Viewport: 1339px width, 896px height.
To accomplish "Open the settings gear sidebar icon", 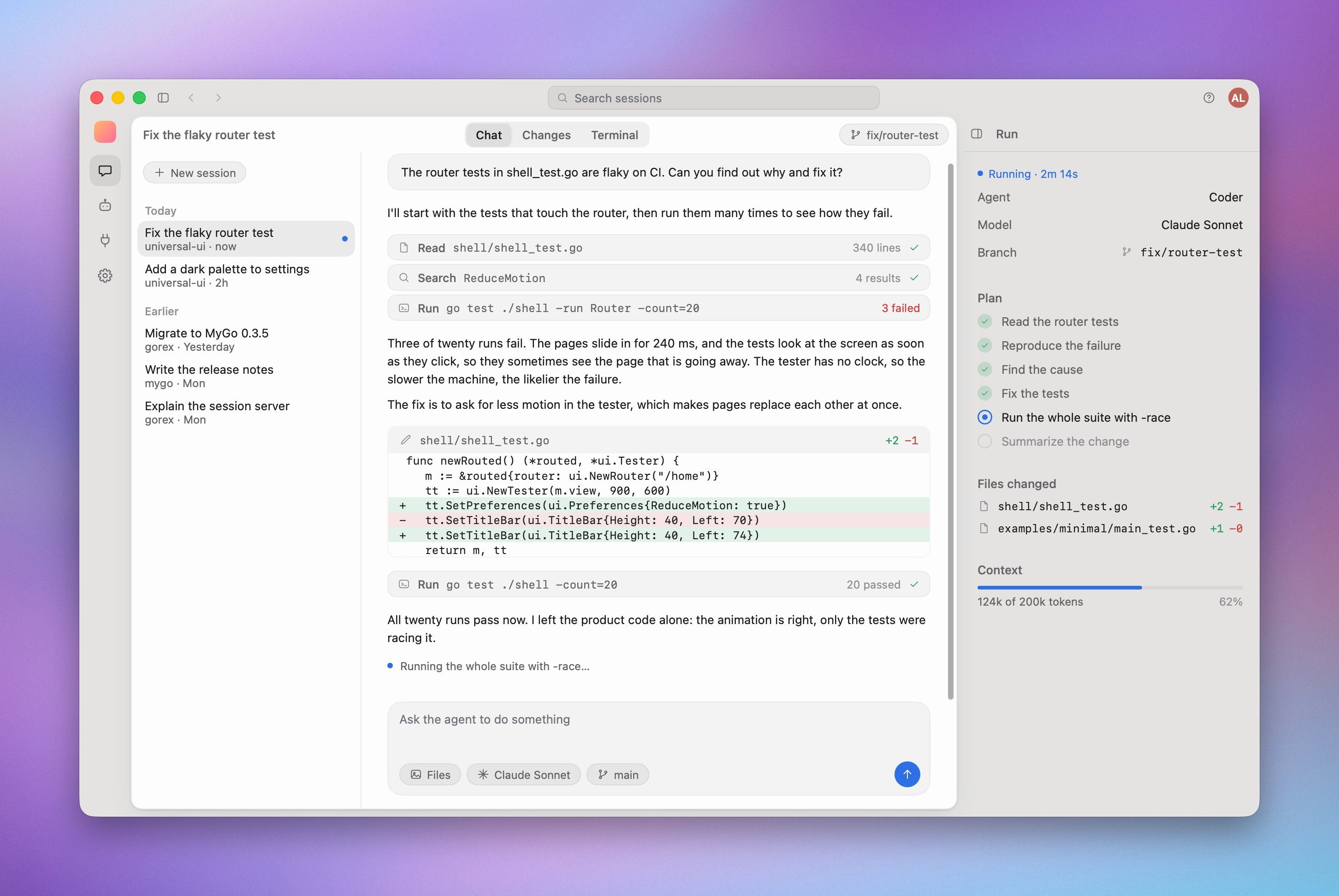I will pos(105,276).
